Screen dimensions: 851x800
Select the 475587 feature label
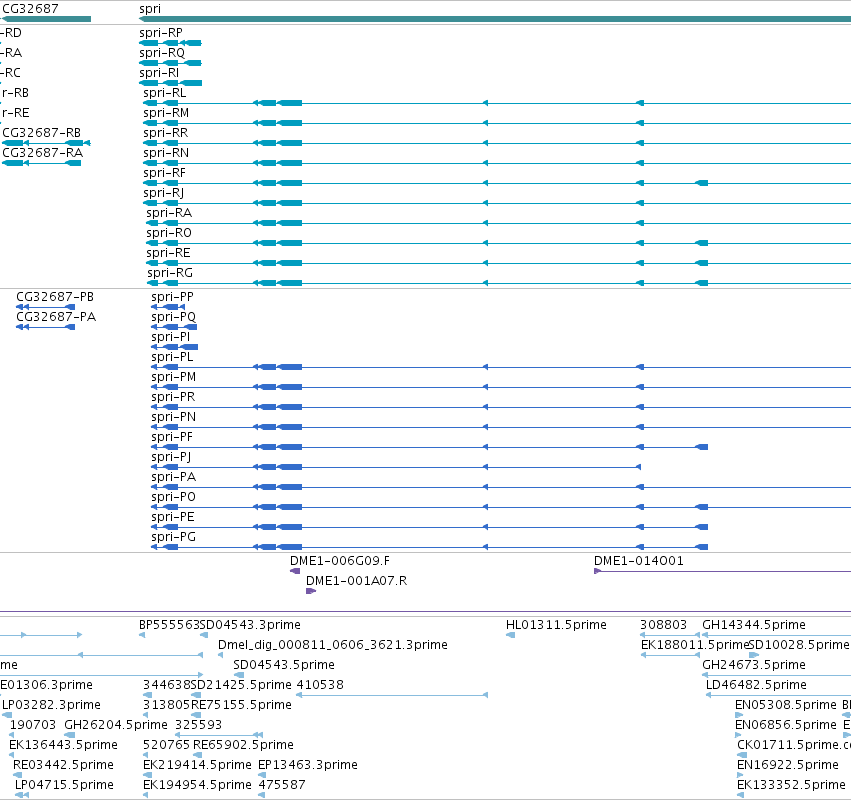pyautogui.click(x=282, y=785)
